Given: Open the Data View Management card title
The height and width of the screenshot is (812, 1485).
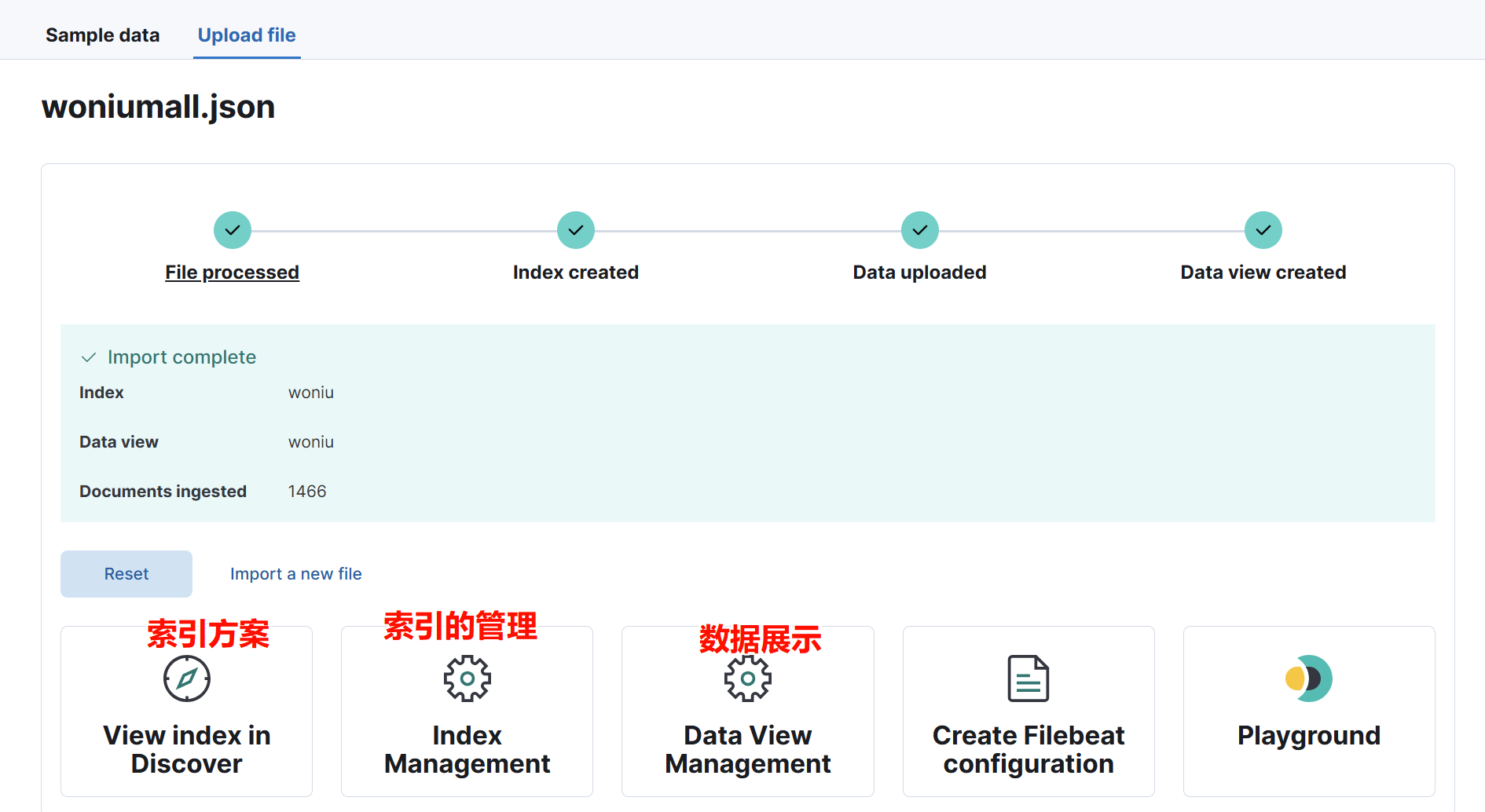Looking at the screenshot, I should click(747, 749).
